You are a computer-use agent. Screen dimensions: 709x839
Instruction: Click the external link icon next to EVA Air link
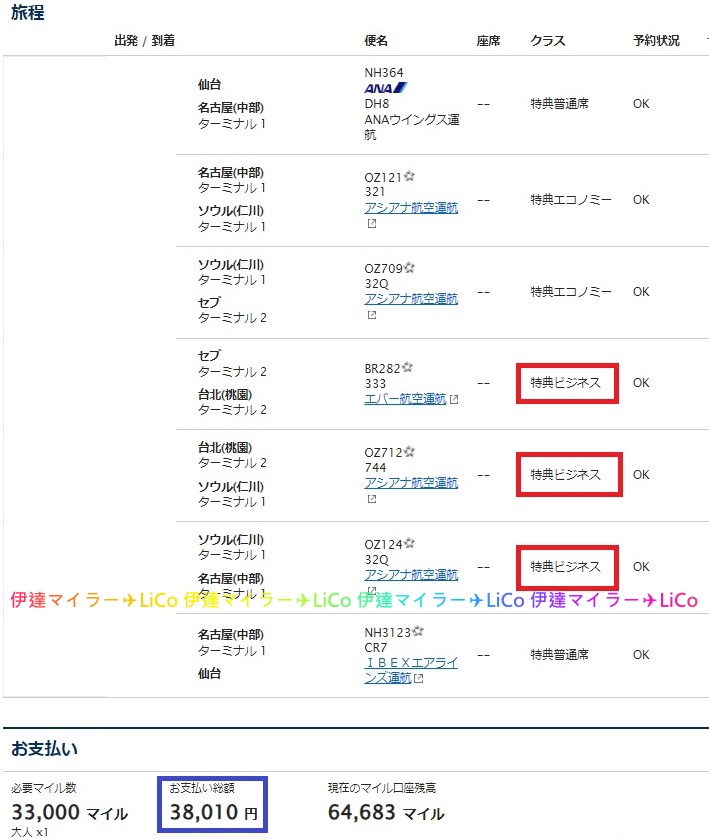click(x=454, y=400)
